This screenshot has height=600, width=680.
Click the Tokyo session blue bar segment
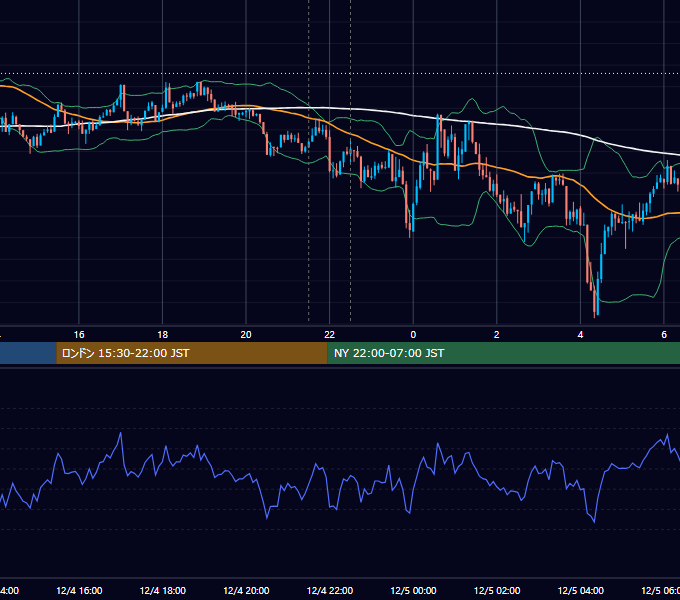(28, 353)
